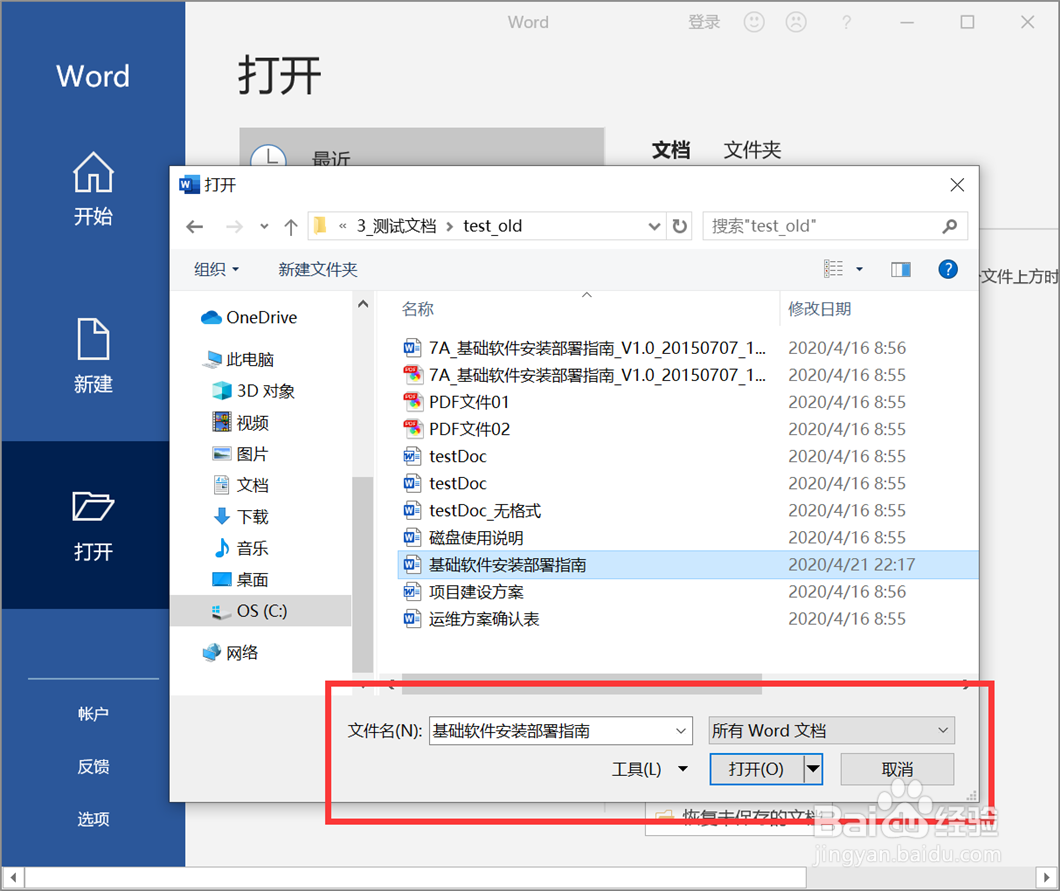Open 下载 folder in navigation pane
This screenshot has width=1060, height=891.
click(241, 516)
